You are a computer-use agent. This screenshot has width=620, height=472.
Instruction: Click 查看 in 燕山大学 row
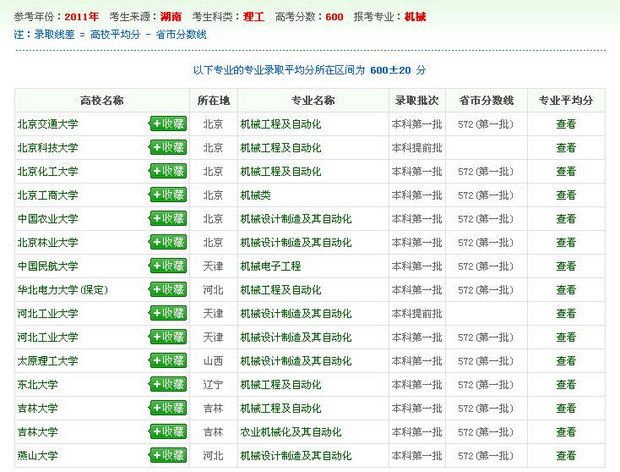(x=566, y=456)
